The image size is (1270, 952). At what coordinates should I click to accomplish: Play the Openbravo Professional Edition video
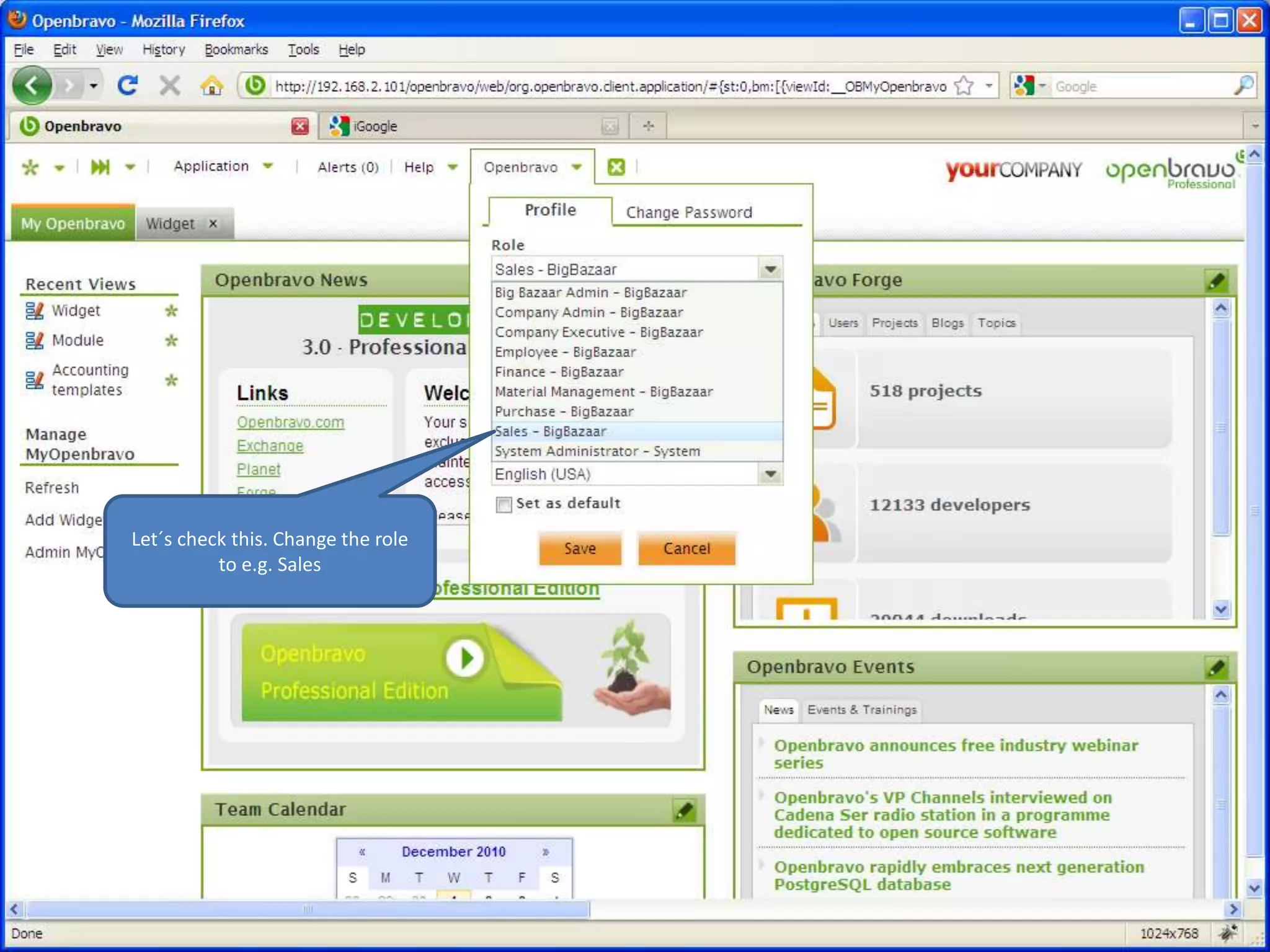click(464, 658)
